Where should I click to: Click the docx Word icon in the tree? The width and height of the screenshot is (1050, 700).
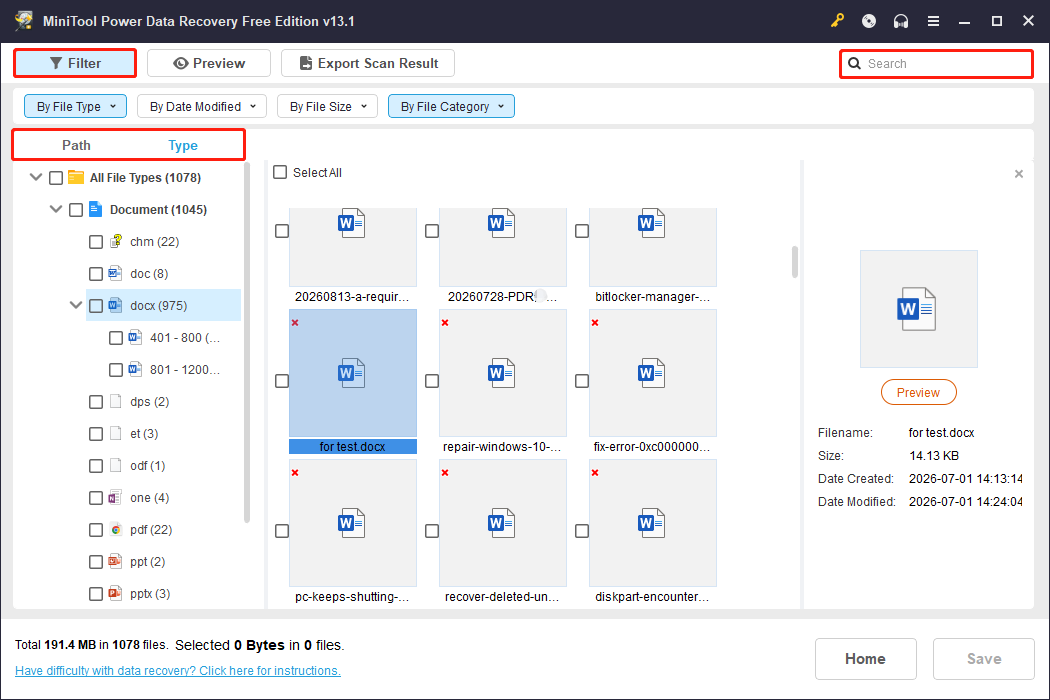pos(115,305)
